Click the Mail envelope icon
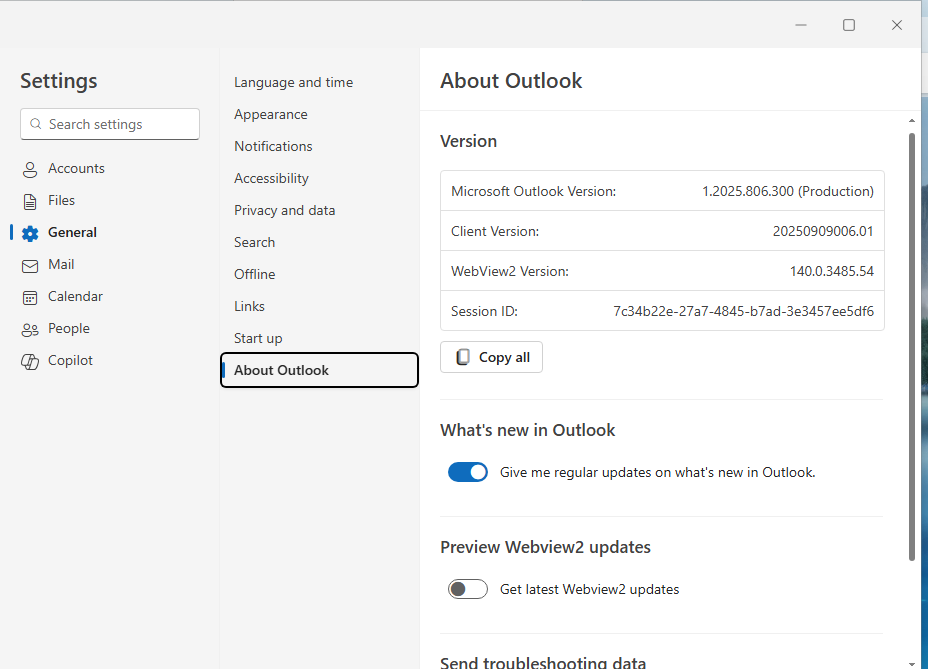The height and width of the screenshot is (669, 928). (x=30, y=266)
